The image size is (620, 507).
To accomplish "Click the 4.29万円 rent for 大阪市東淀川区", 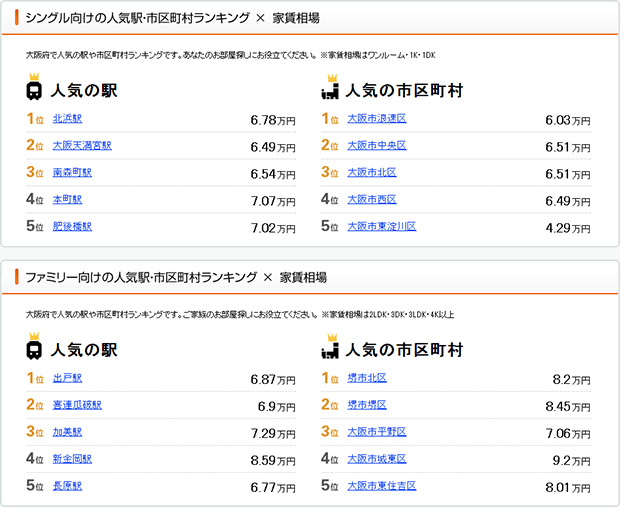I will click(x=568, y=228).
